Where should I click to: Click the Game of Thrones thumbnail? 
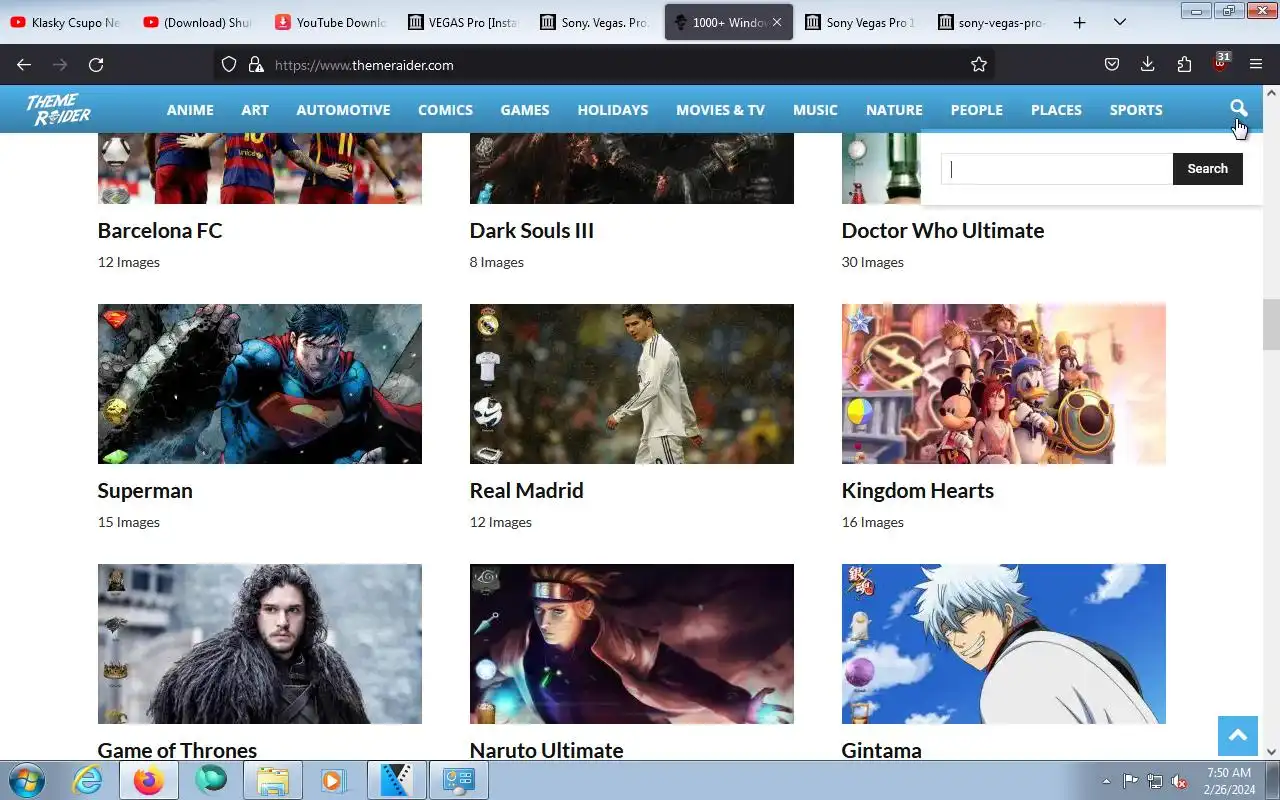pos(260,644)
